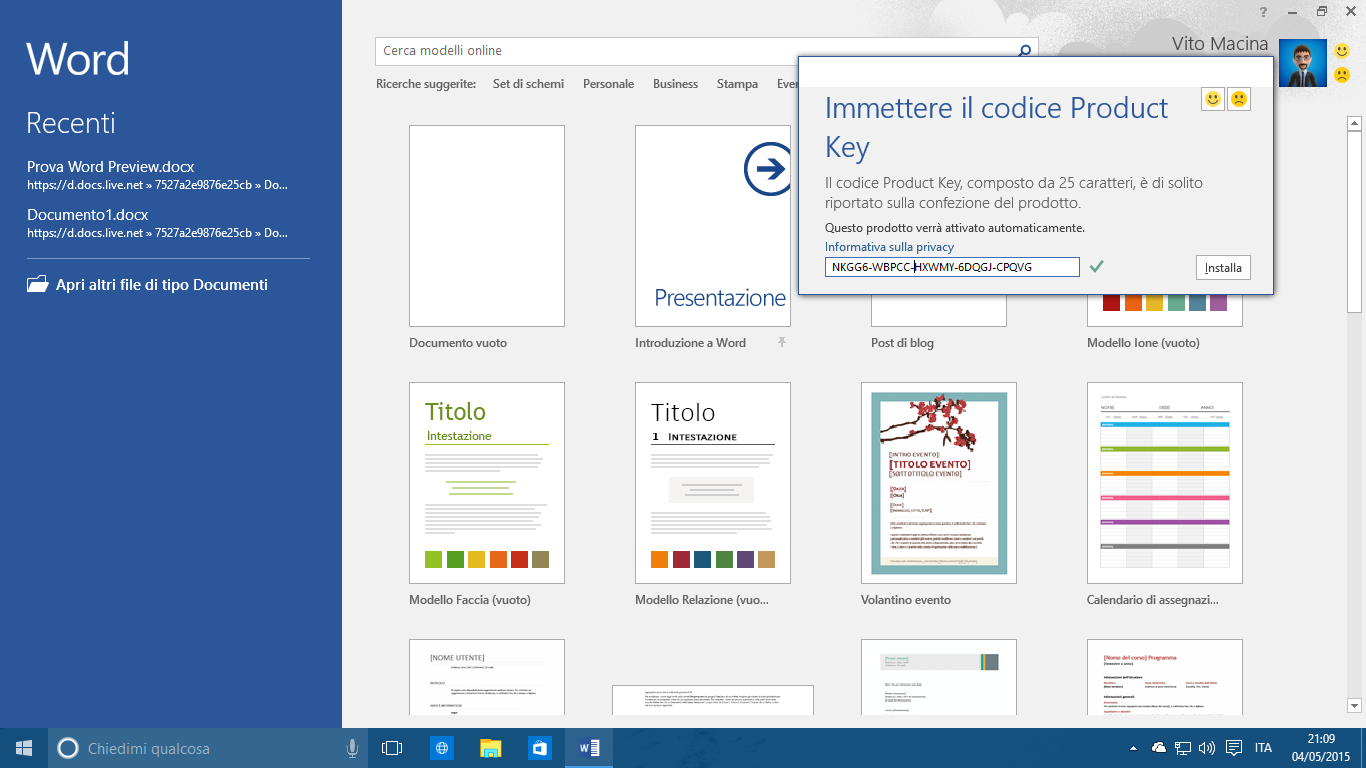Show hidden tray icons arrow
The height and width of the screenshot is (768, 1366).
[x=1133, y=748]
